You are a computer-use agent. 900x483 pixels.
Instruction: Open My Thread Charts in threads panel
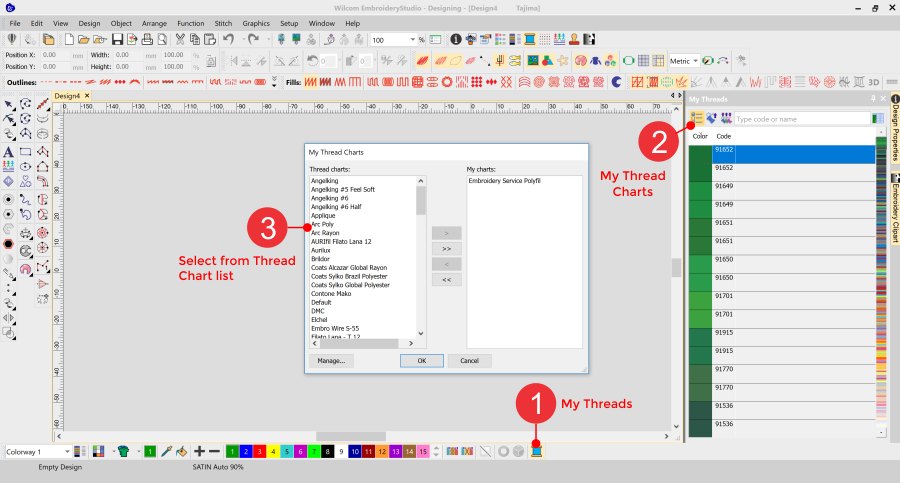point(697,118)
